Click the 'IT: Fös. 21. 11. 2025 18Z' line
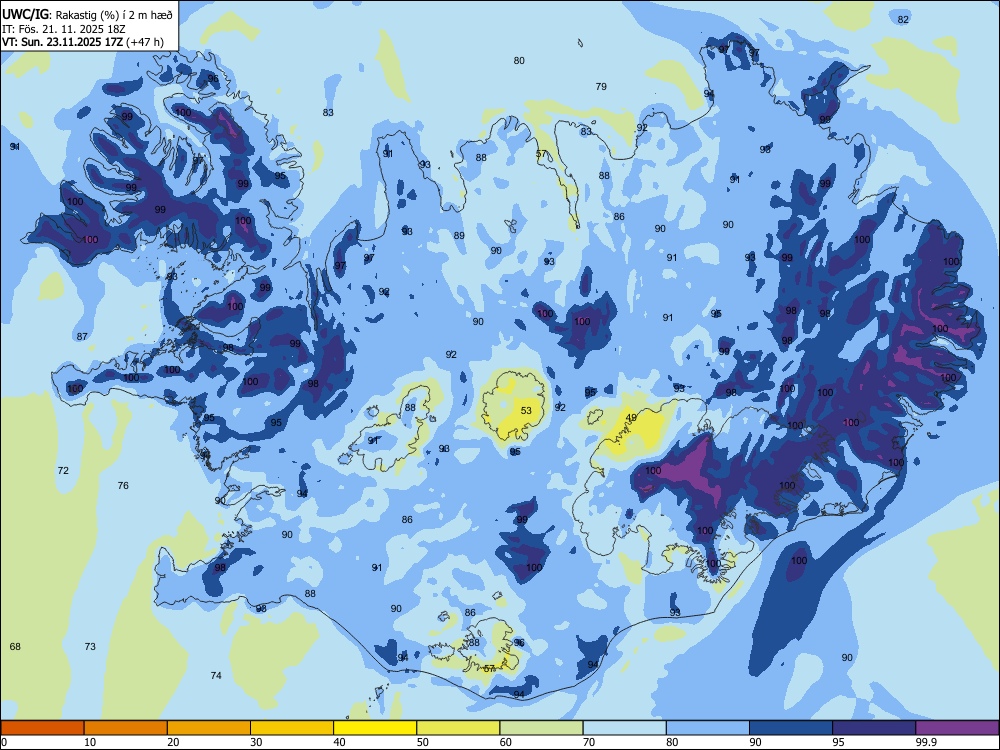 pos(64,29)
